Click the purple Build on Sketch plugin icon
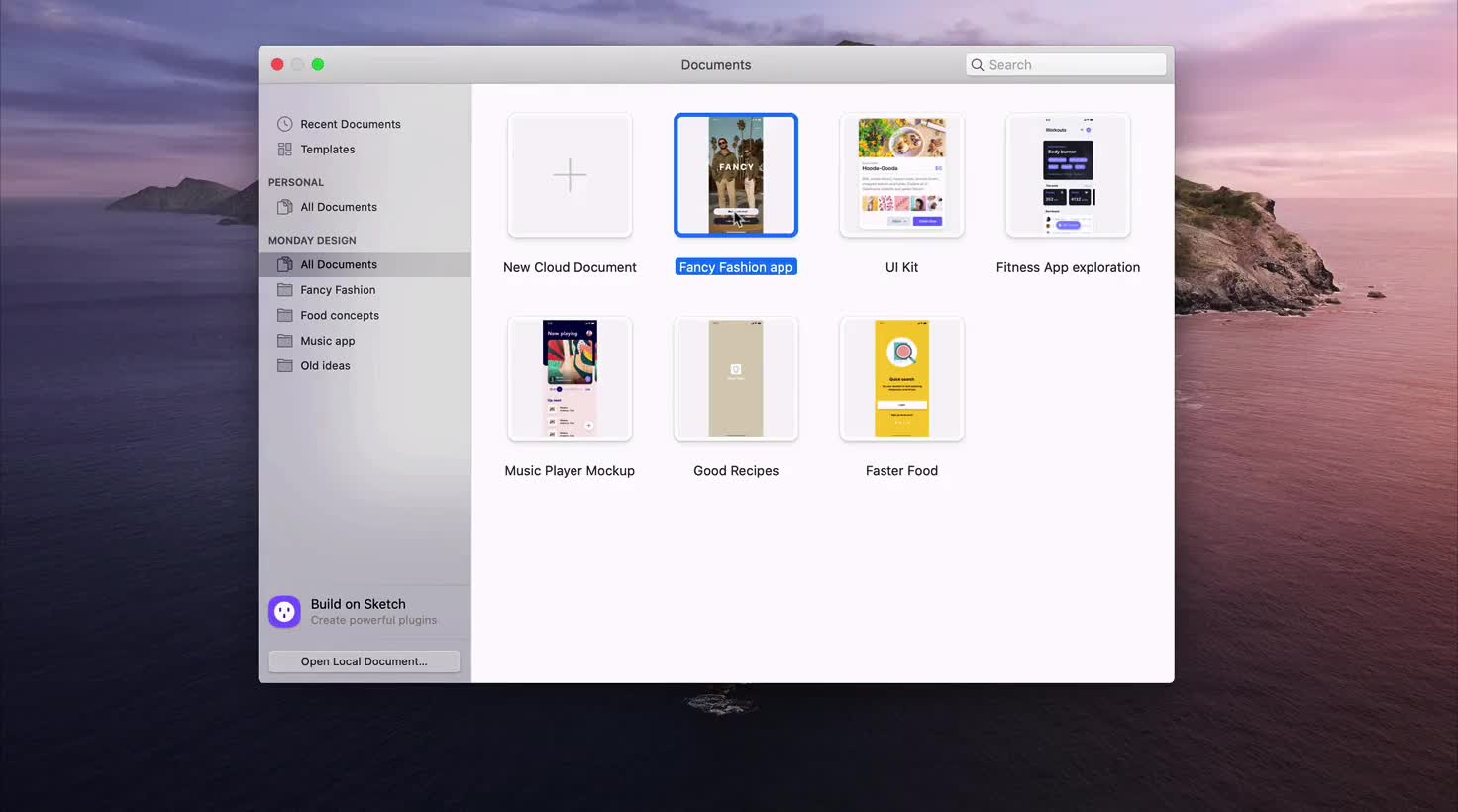1458x812 pixels. pos(284,611)
